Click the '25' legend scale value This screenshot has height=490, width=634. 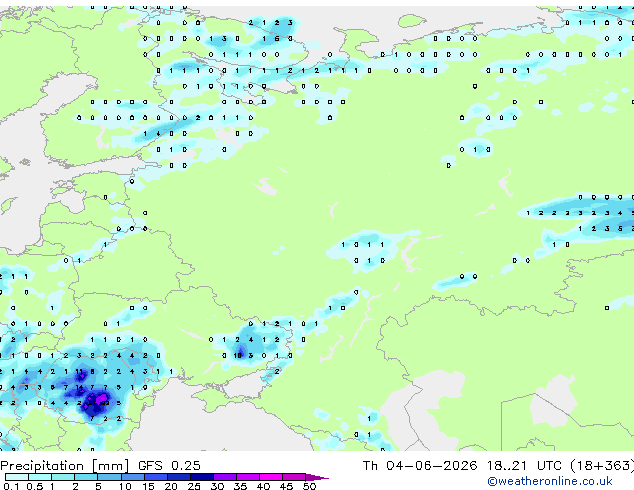tap(194, 486)
